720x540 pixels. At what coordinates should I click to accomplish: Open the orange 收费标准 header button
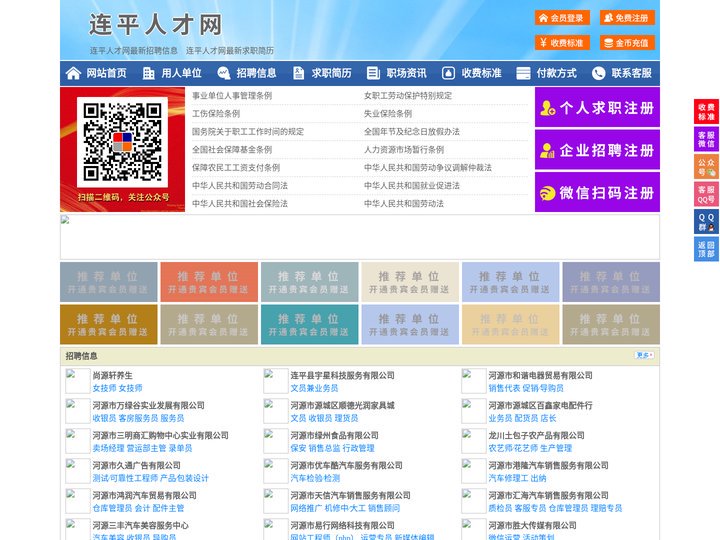(562, 43)
